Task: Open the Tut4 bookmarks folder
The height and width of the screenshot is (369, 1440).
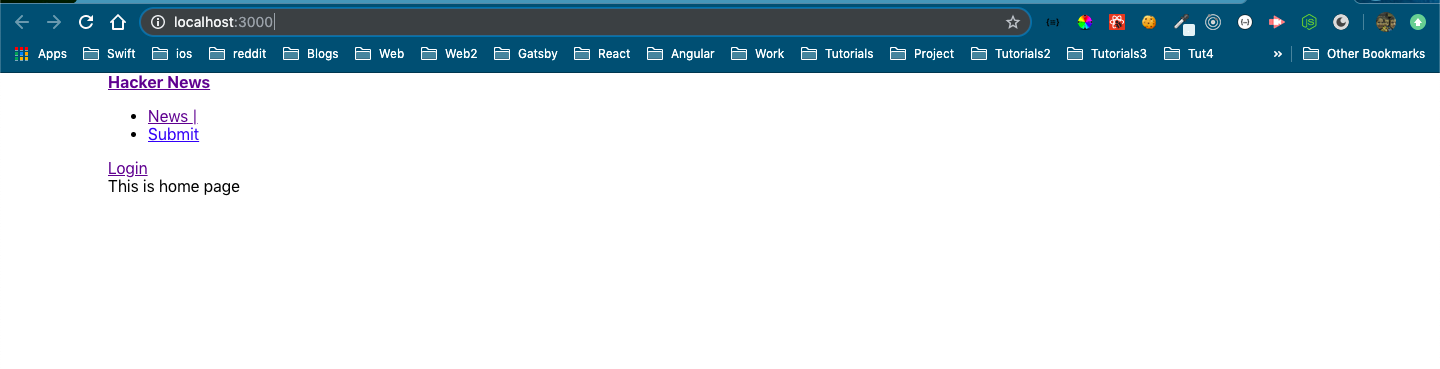Action: (x=1189, y=54)
